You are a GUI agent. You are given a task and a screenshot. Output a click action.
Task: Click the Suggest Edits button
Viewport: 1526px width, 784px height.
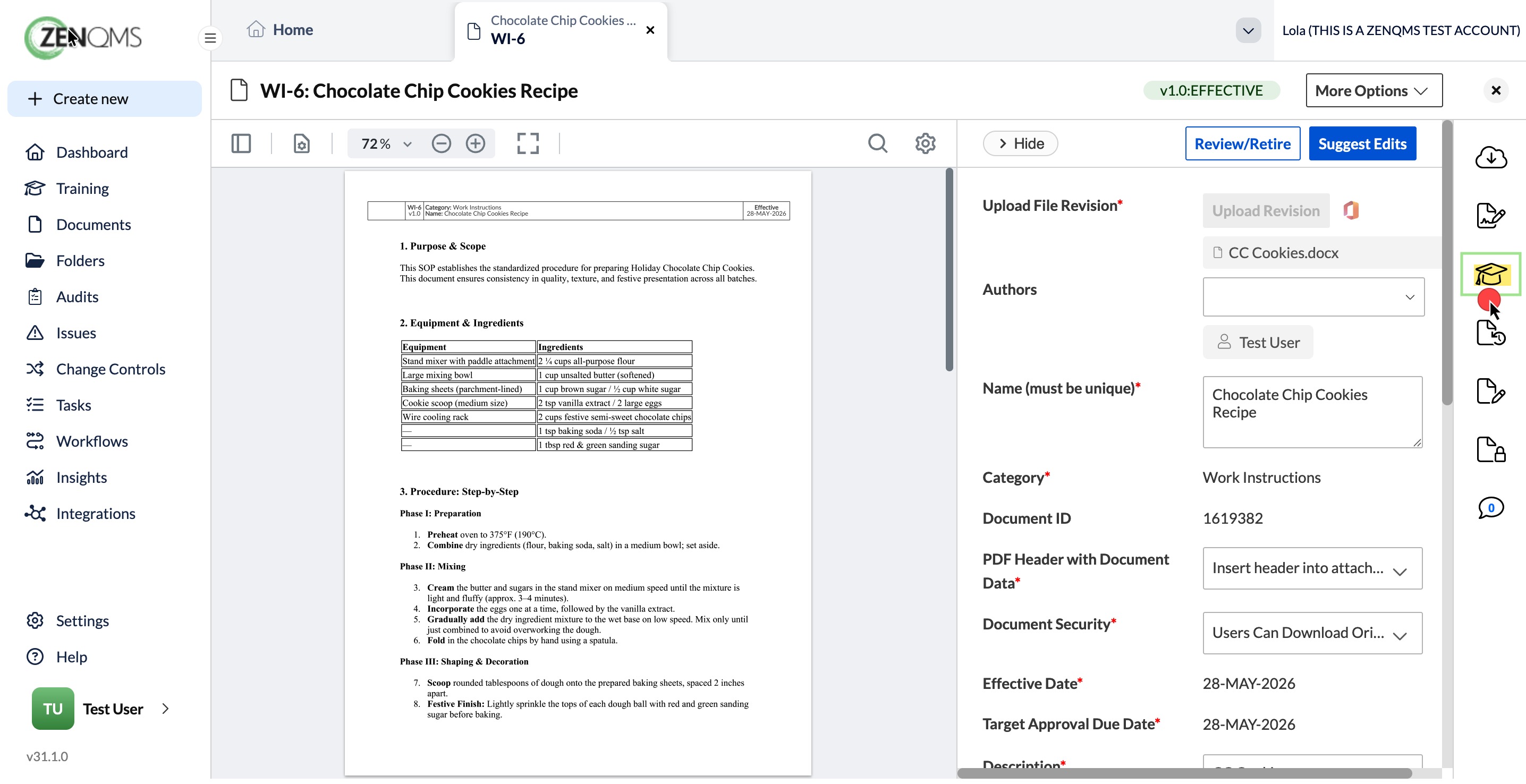click(1362, 143)
